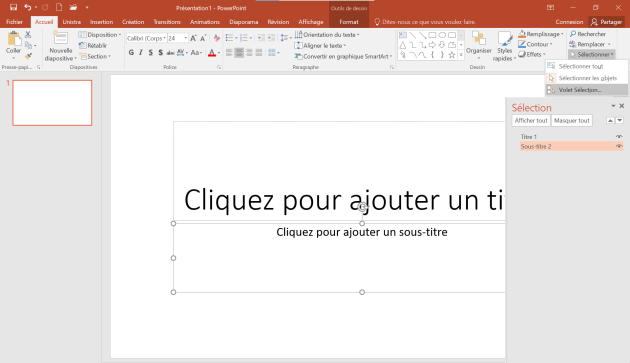
Task: Expand the Disposition layout dropdown
Action: pyautogui.click(x=100, y=35)
